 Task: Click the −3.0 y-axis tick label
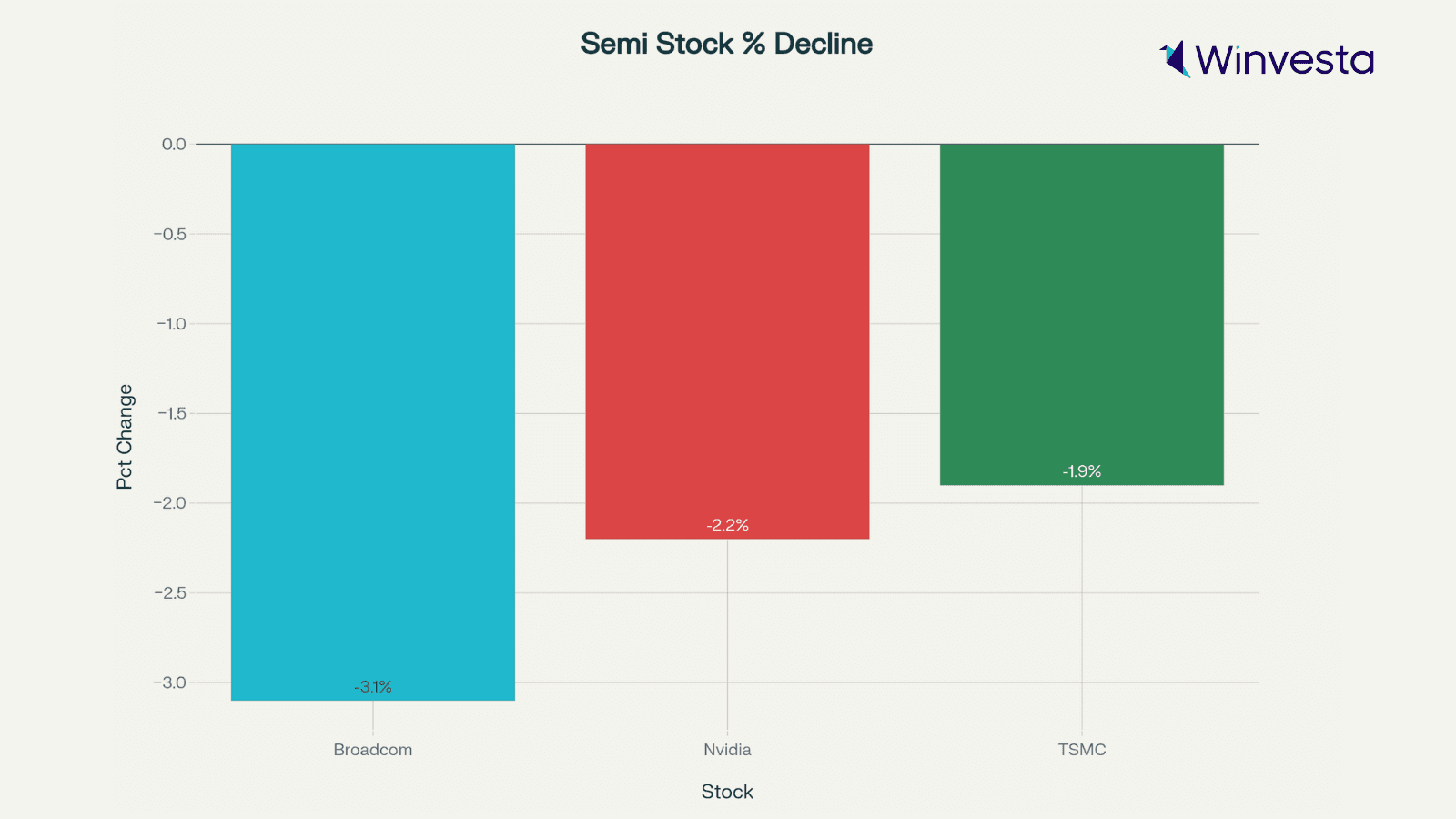click(x=170, y=682)
